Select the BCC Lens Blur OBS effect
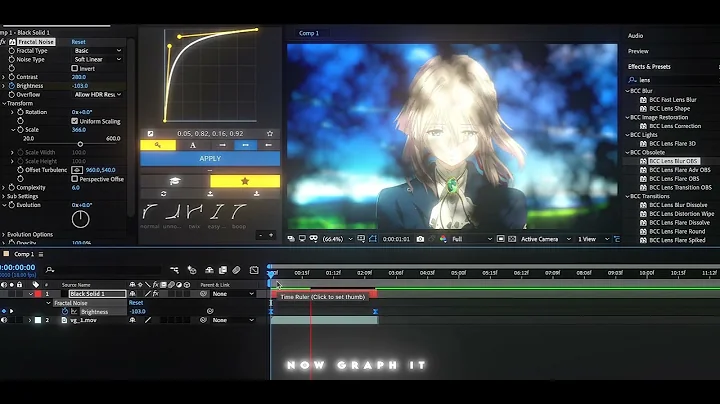This screenshot has height=404, width=720. (x=674, y=161)
